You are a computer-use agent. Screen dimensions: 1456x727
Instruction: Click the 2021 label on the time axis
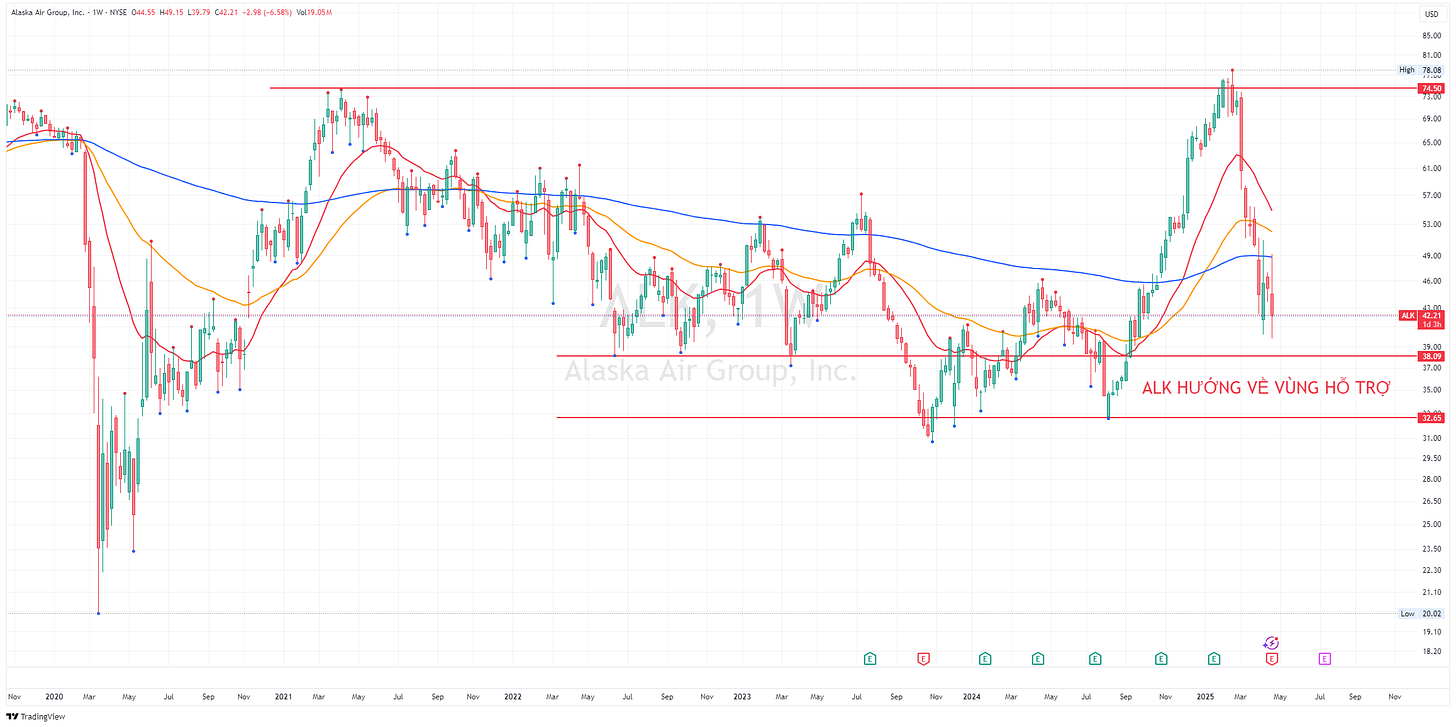tap(283, 694)
